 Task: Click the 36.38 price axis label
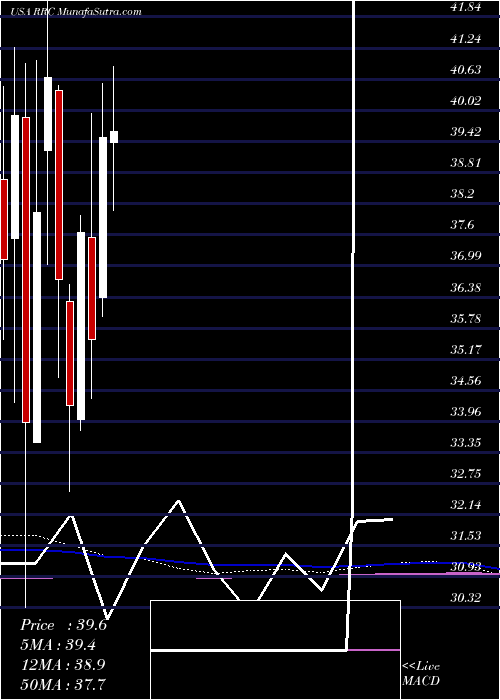(x=466, y=287)
